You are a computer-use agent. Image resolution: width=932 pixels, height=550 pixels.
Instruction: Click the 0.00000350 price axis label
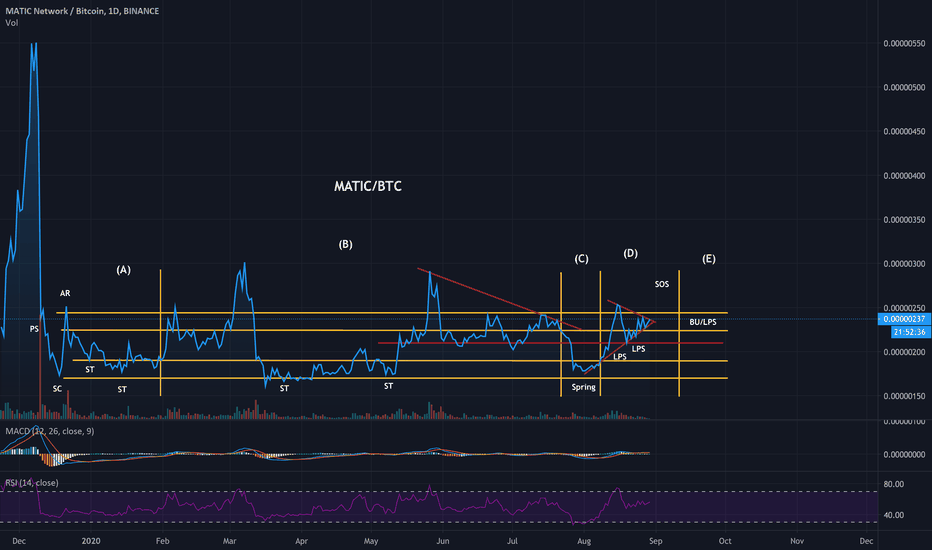tap(904, 220)
